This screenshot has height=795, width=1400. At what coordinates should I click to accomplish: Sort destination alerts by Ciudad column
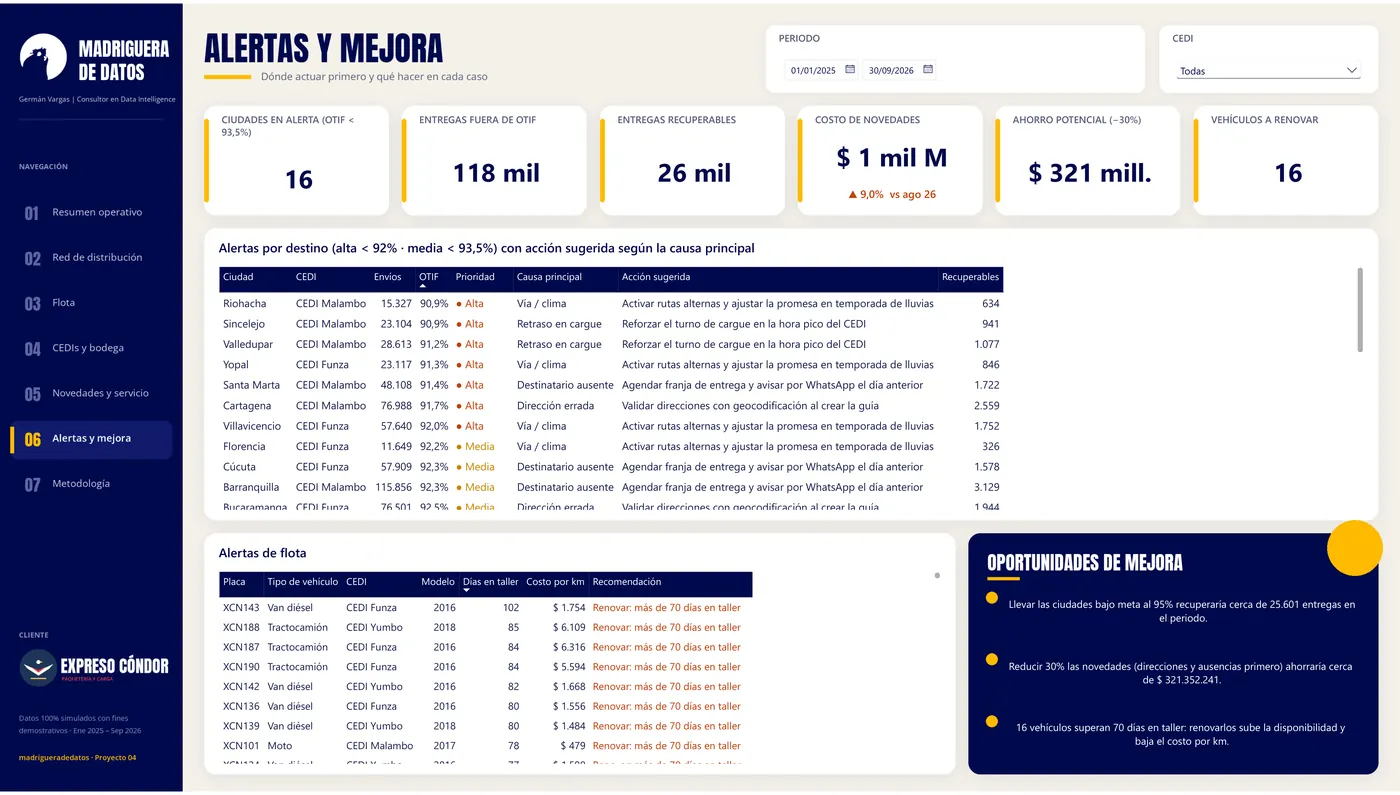pos(238,277)
